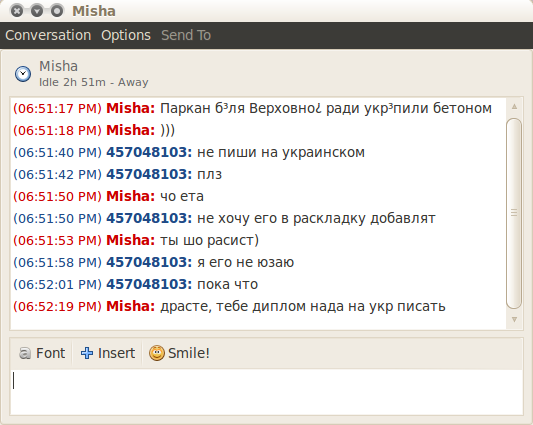Viewport: 533px width, 425px height.
Task: Minimize the Misha chat window
Action: (37, 11)
